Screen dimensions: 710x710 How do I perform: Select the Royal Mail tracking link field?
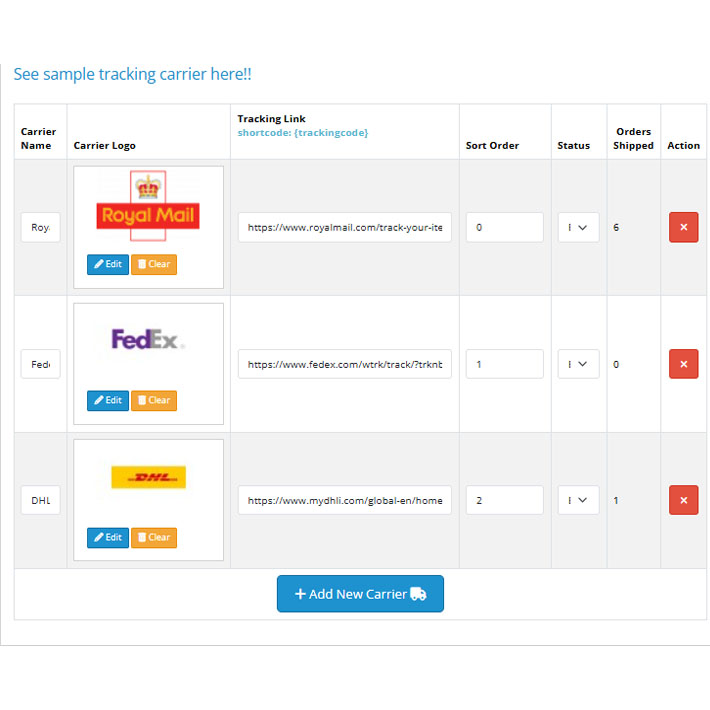[345, 227]
